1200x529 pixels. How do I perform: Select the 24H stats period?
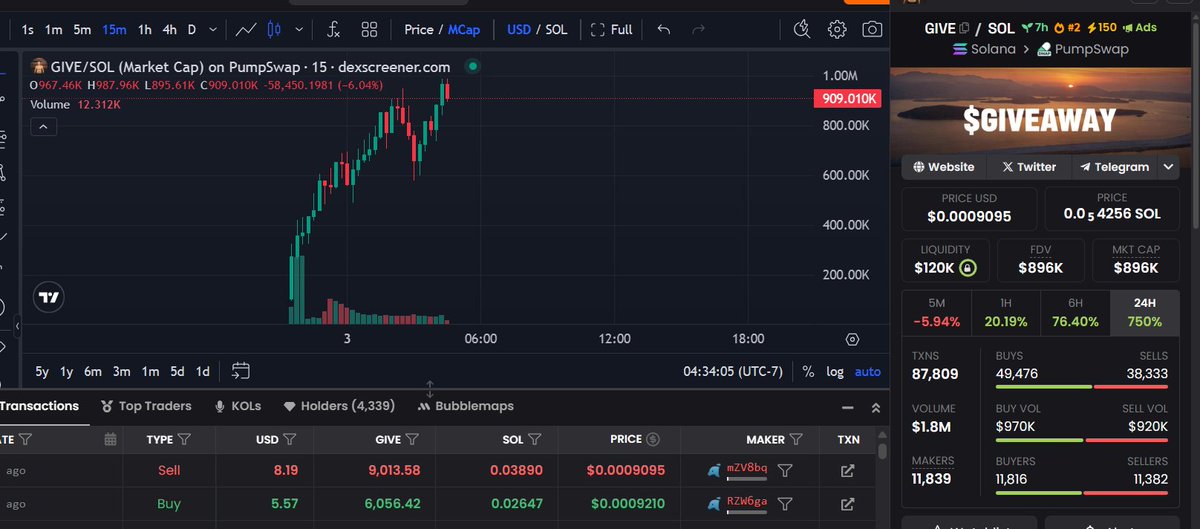tap(1146, 311)
